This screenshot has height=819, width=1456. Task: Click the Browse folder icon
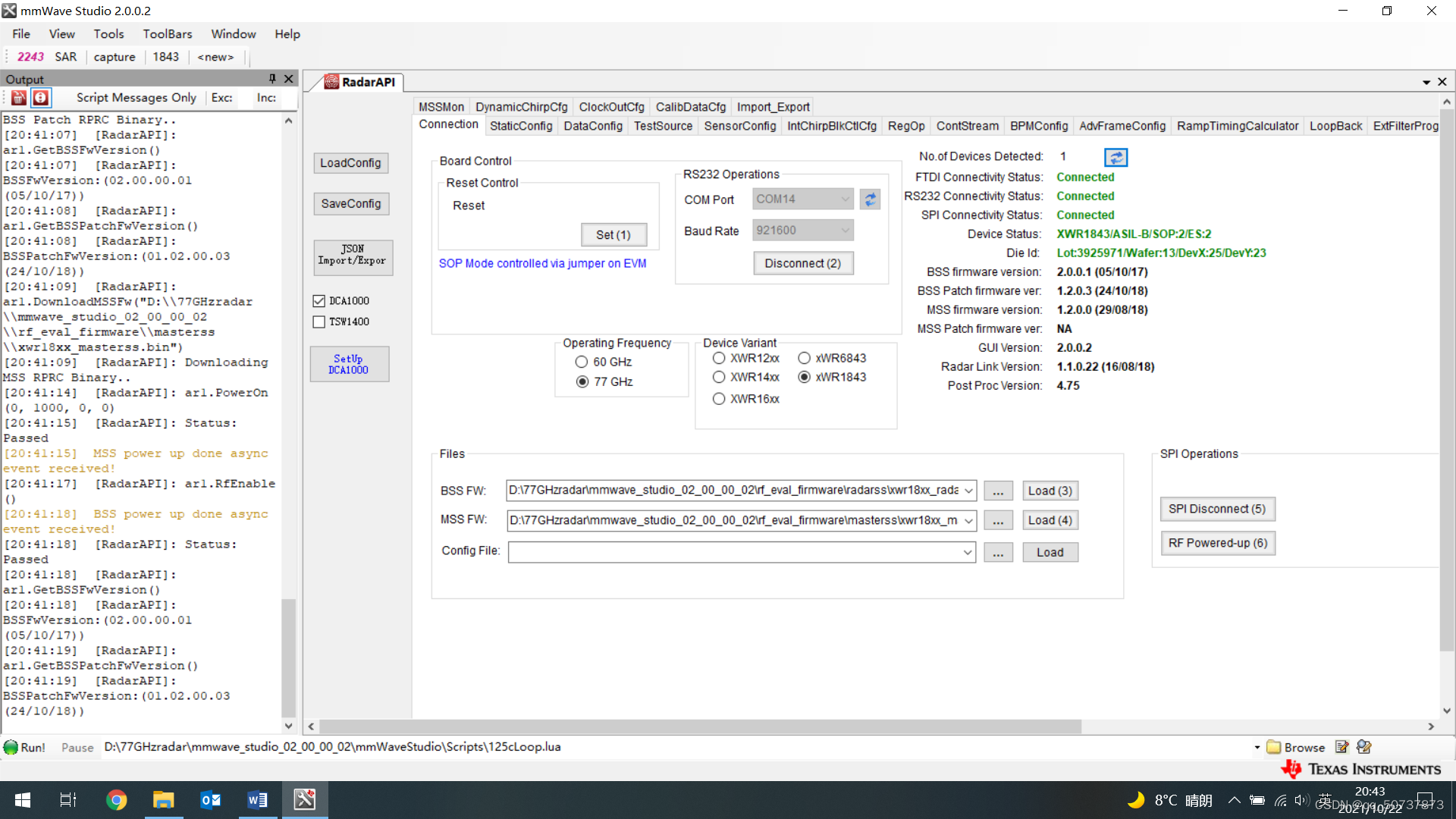(1274, 748)
